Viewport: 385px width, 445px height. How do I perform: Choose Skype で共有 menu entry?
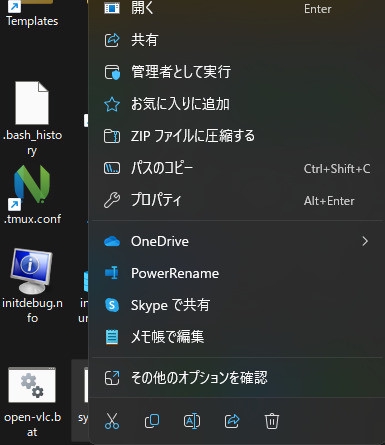(237, 305)
